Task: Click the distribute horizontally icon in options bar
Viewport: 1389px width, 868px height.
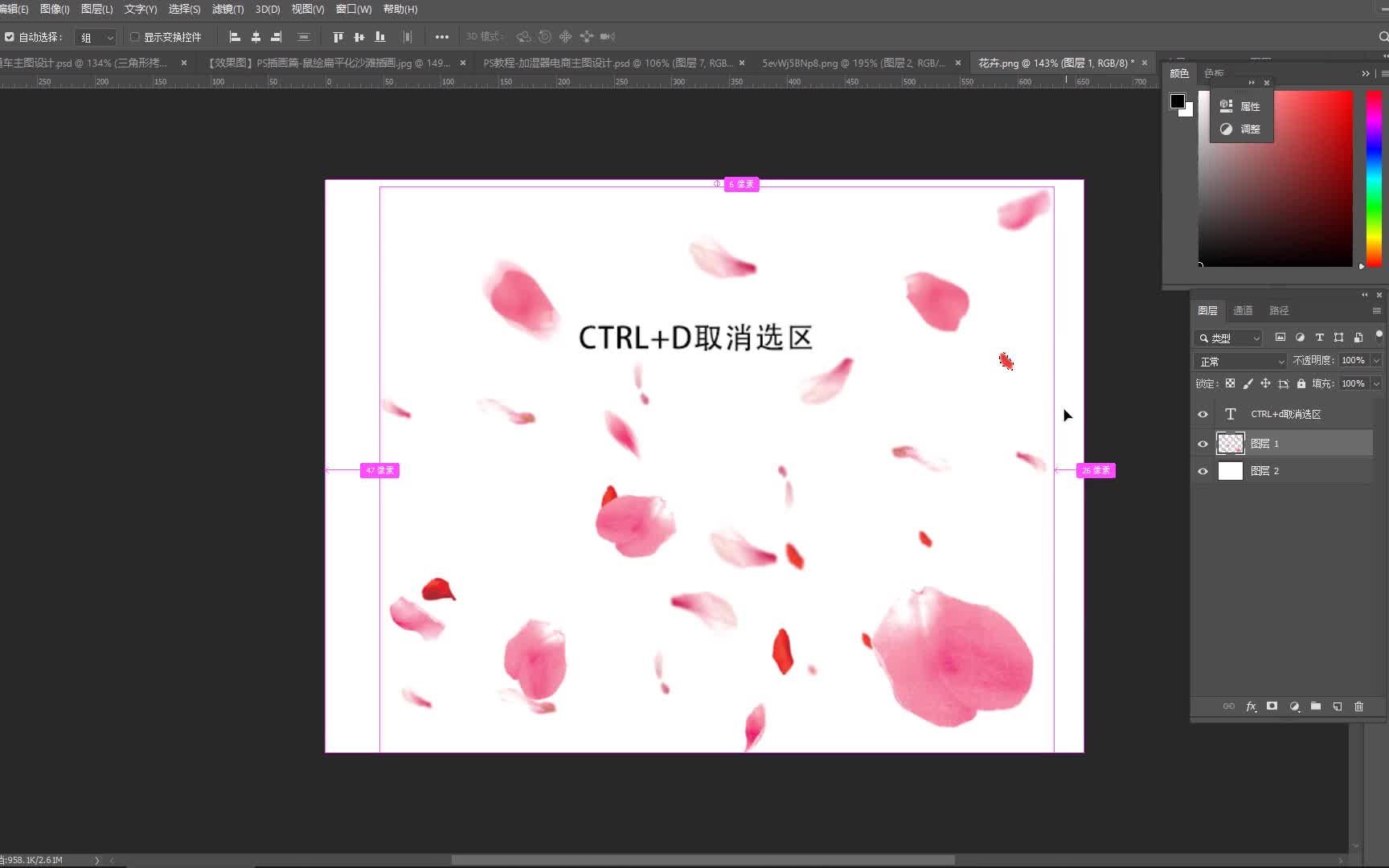Action: click(304, 37)
